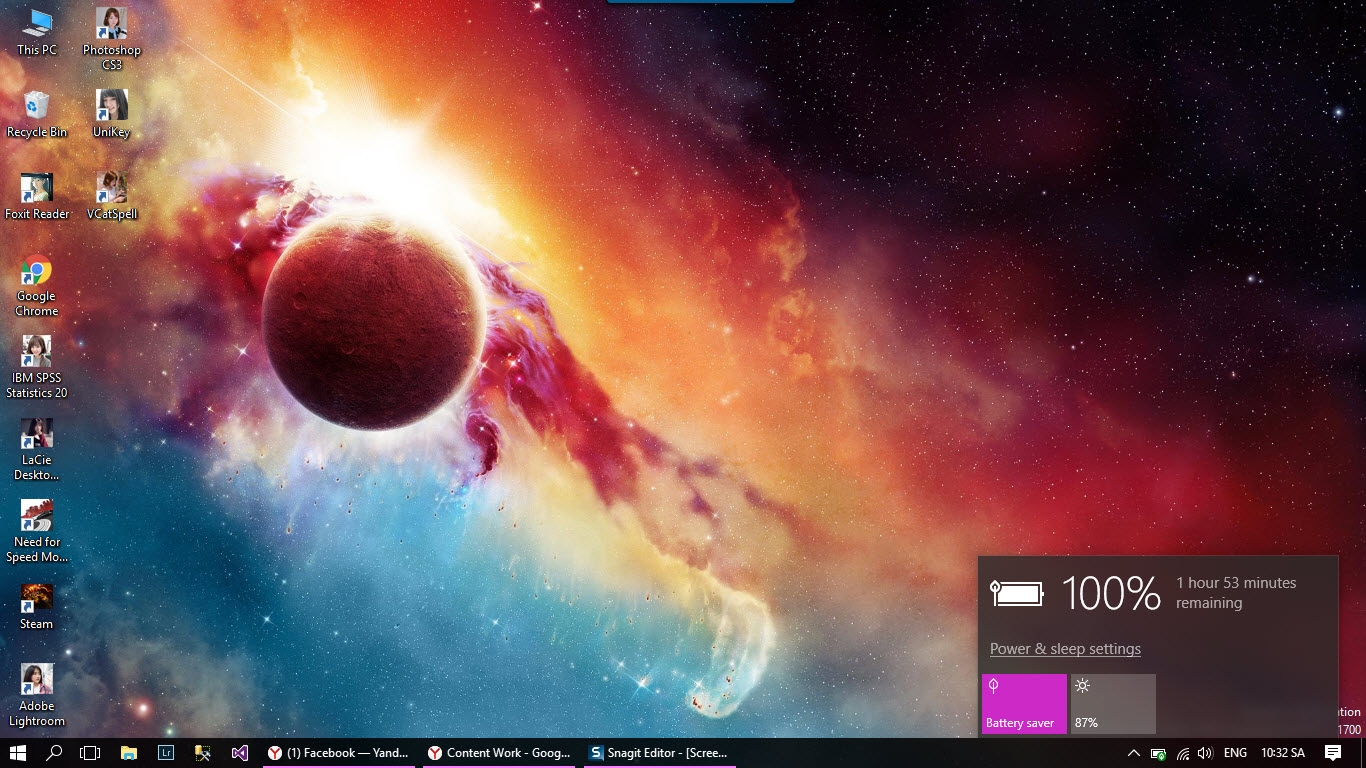Select the Recycle Bin desktop icon
This screenshot has width=1366, height=768.
point(37,114)
